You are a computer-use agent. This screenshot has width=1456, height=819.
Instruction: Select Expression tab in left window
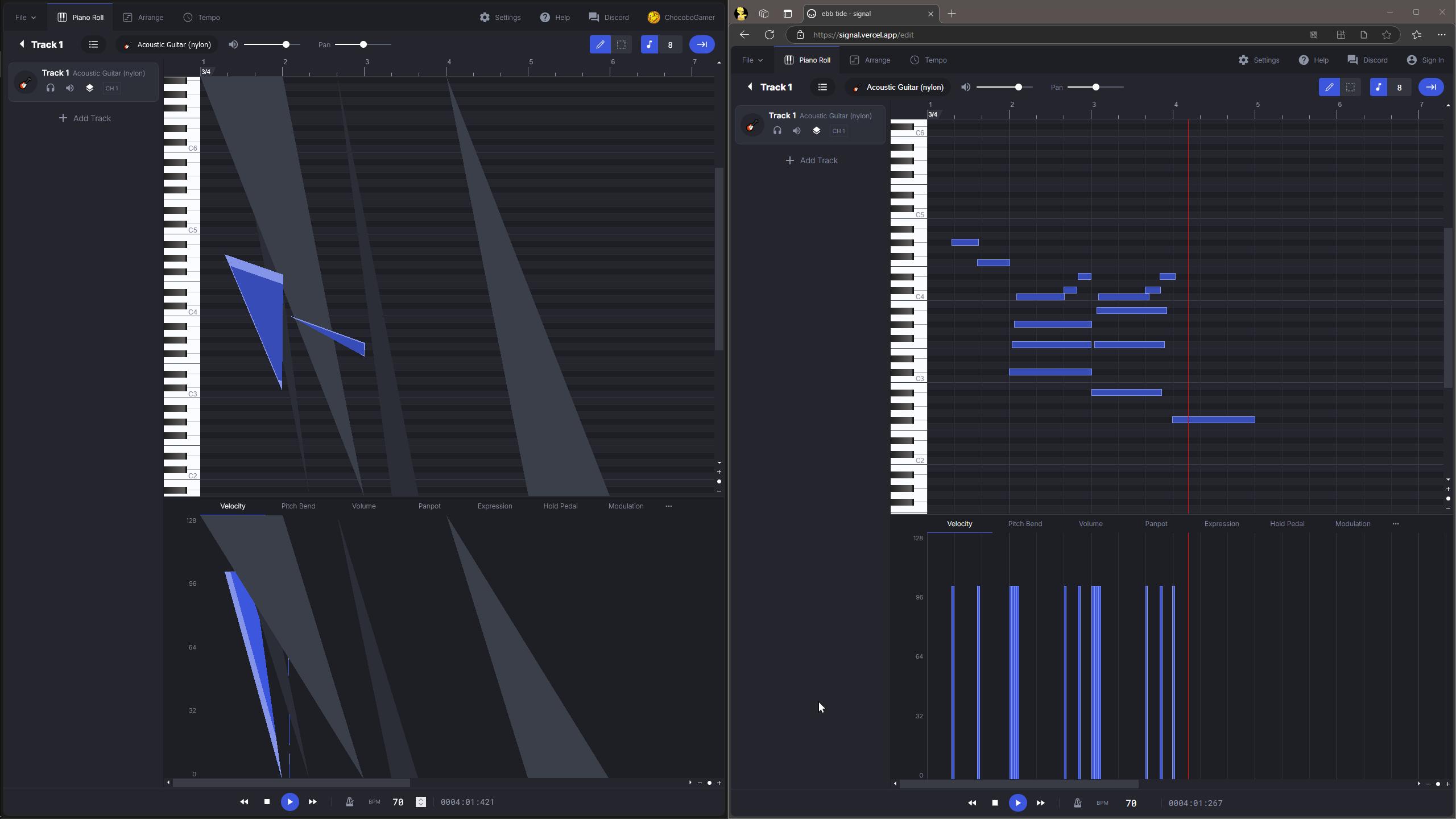(495, 506)
